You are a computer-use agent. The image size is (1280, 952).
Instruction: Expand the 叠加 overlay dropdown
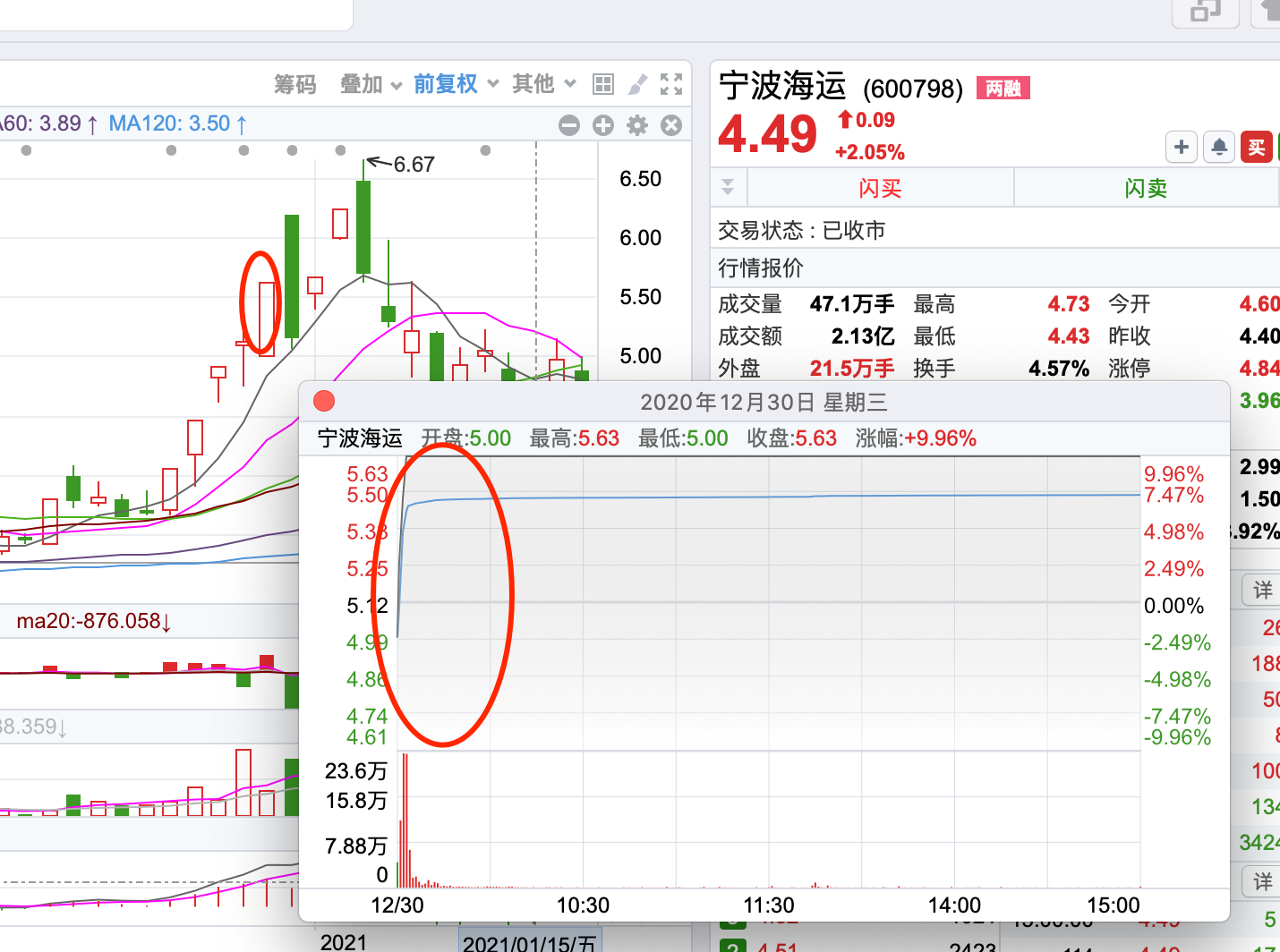click(x=371, y=84)
